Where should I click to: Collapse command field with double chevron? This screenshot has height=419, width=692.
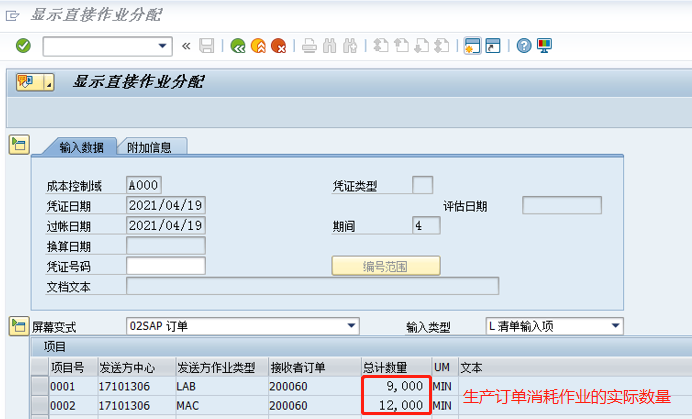coord(186,46)
